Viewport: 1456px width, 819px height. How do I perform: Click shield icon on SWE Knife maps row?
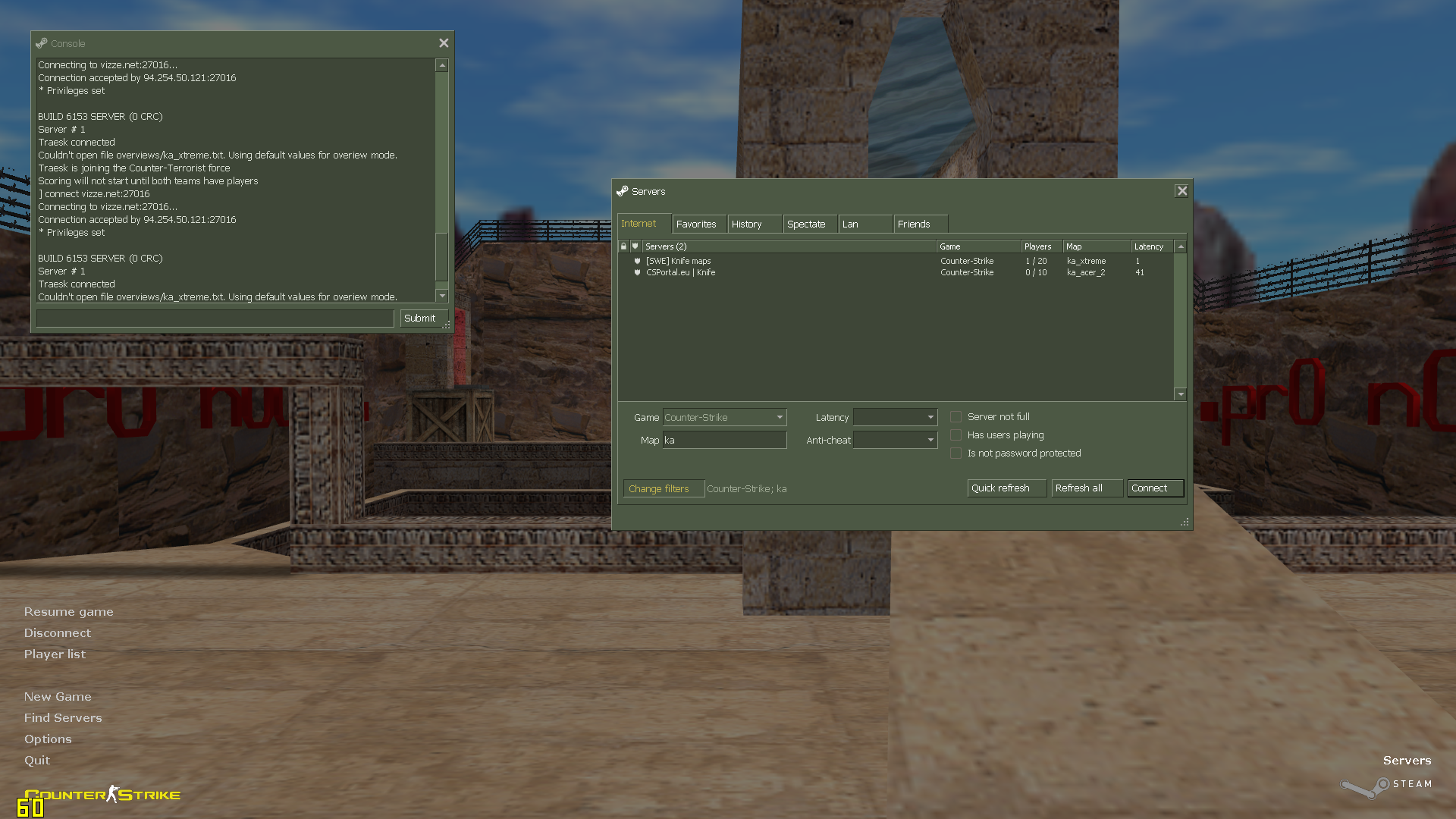(637, 261)
